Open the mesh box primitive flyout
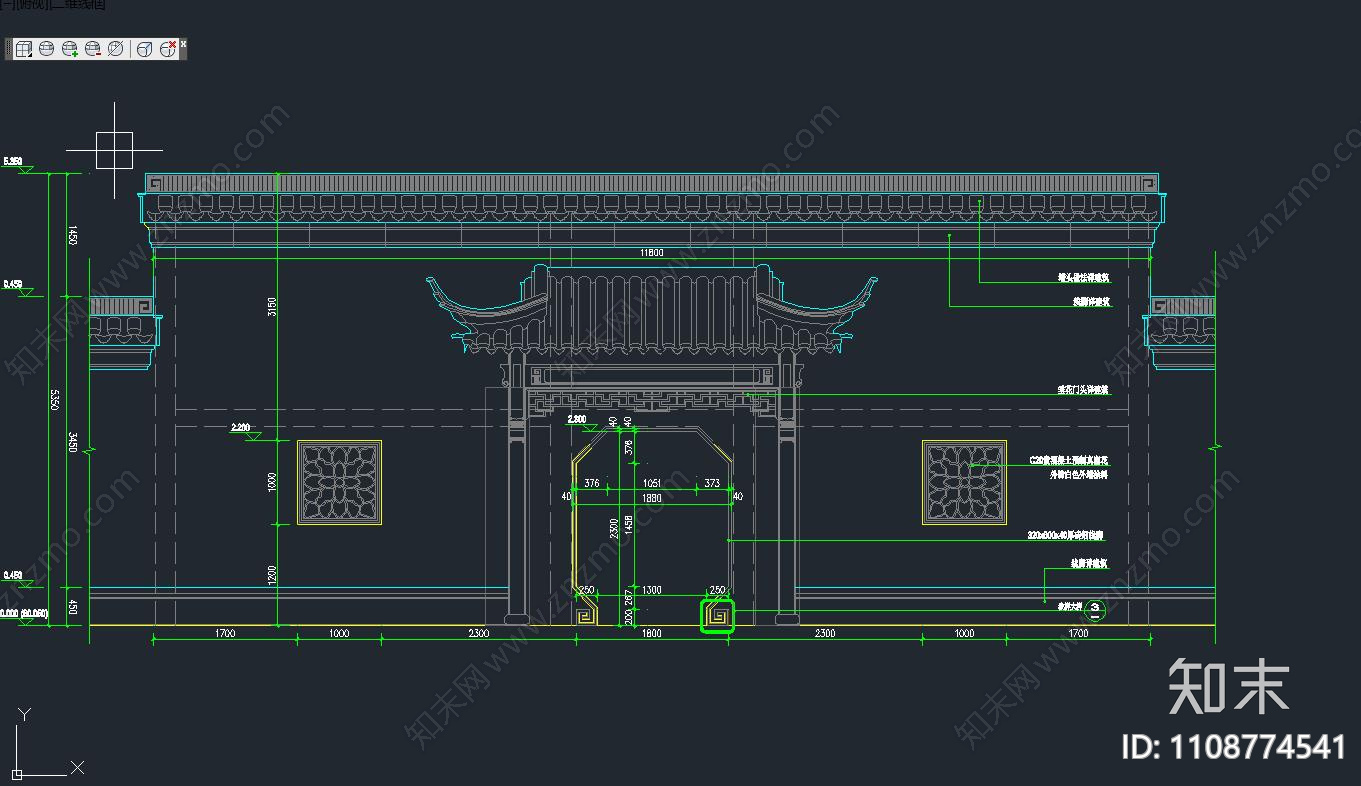 [x=24, y=49]
